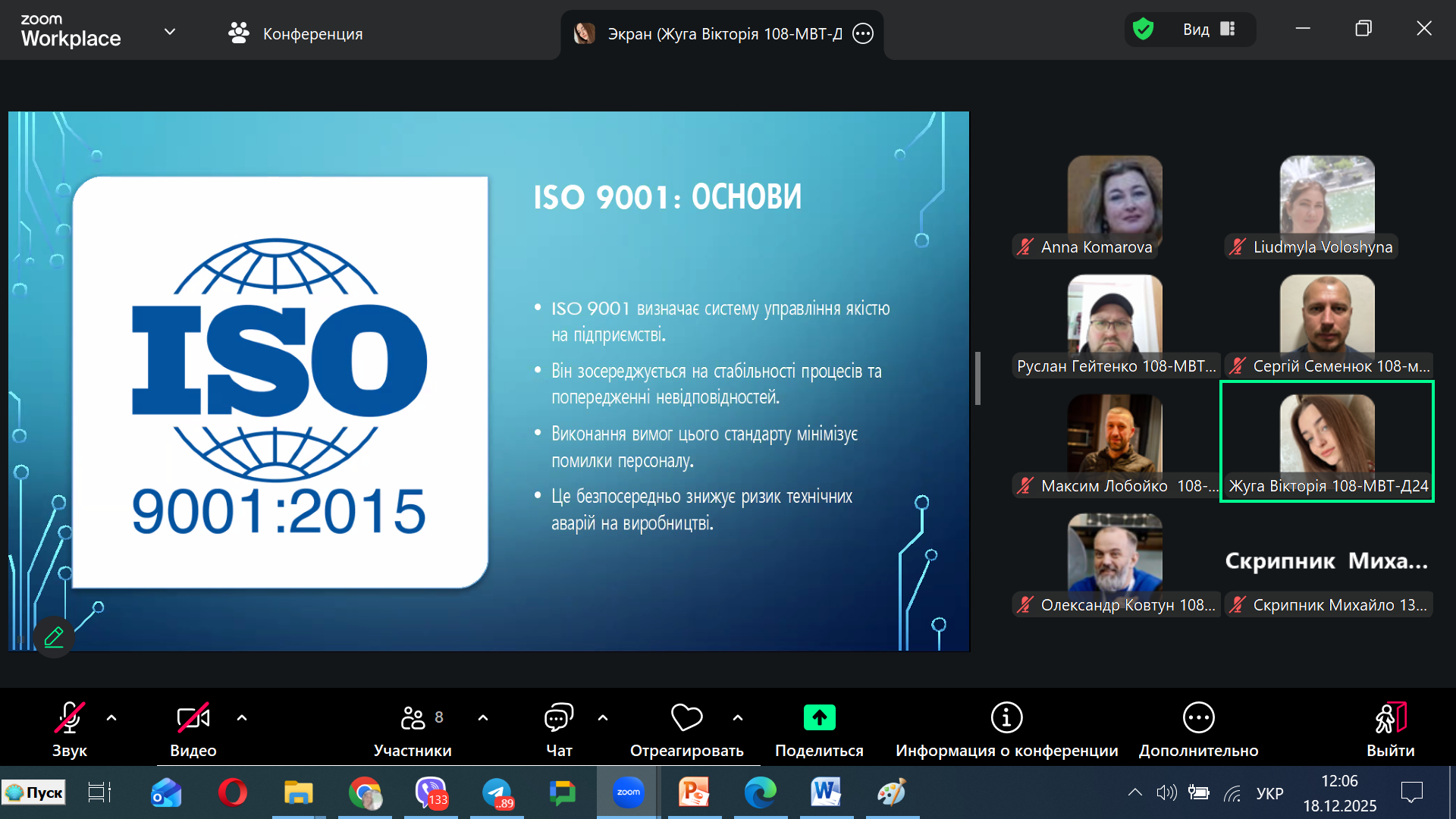Turn on camera with Видео button
This screenshot has width=1456, height=819.
[x=193, y=717]
